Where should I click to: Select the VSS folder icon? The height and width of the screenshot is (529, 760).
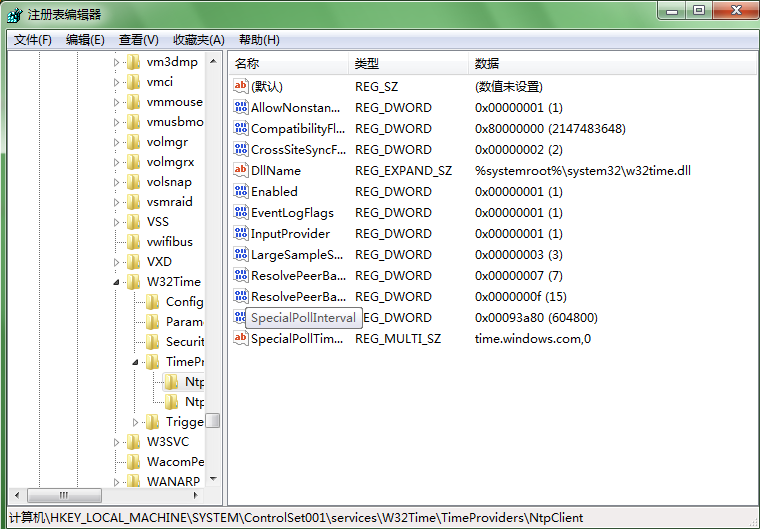[134, 222]
